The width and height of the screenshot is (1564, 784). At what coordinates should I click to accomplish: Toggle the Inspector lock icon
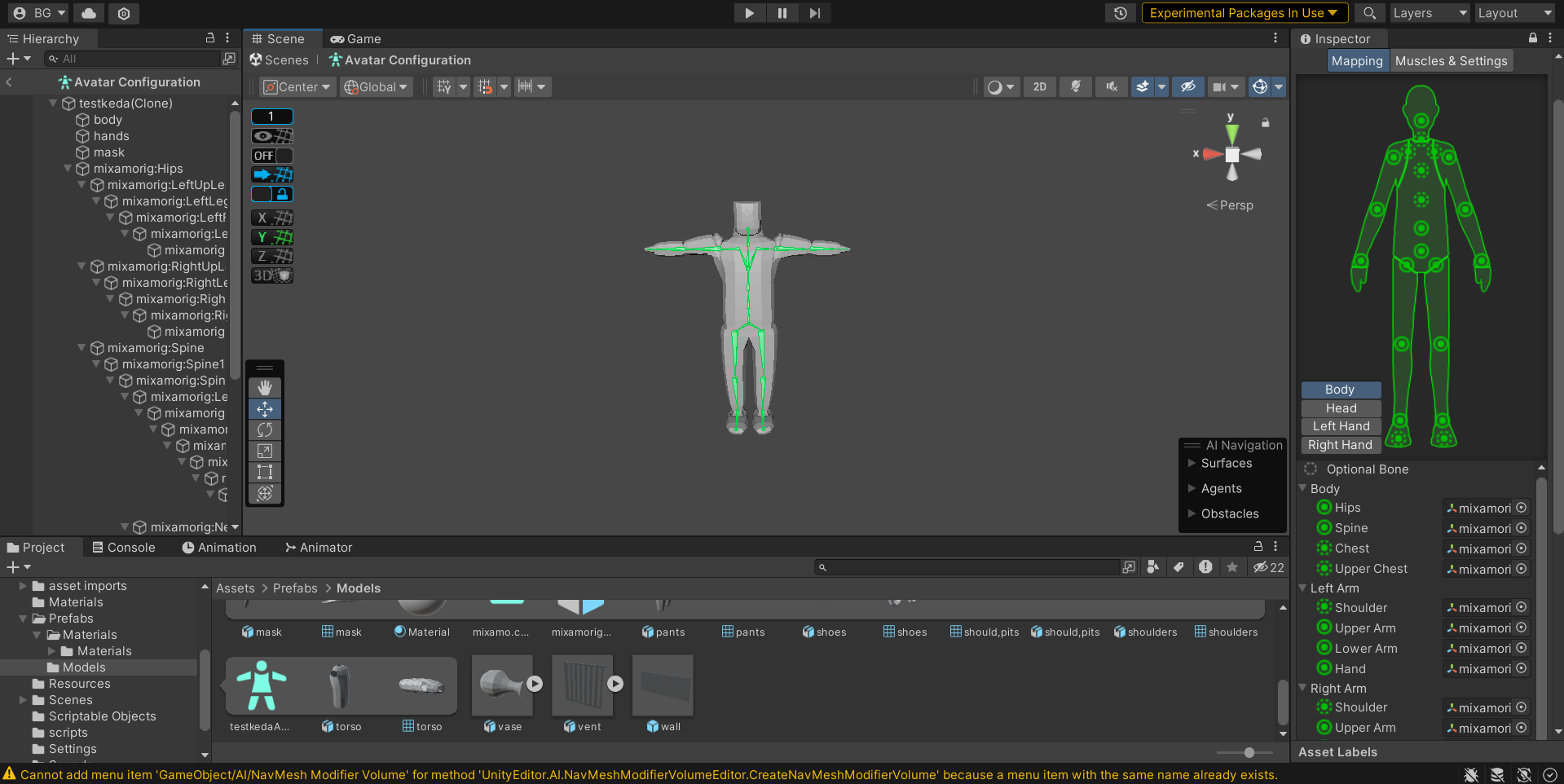click(1532, 38)
